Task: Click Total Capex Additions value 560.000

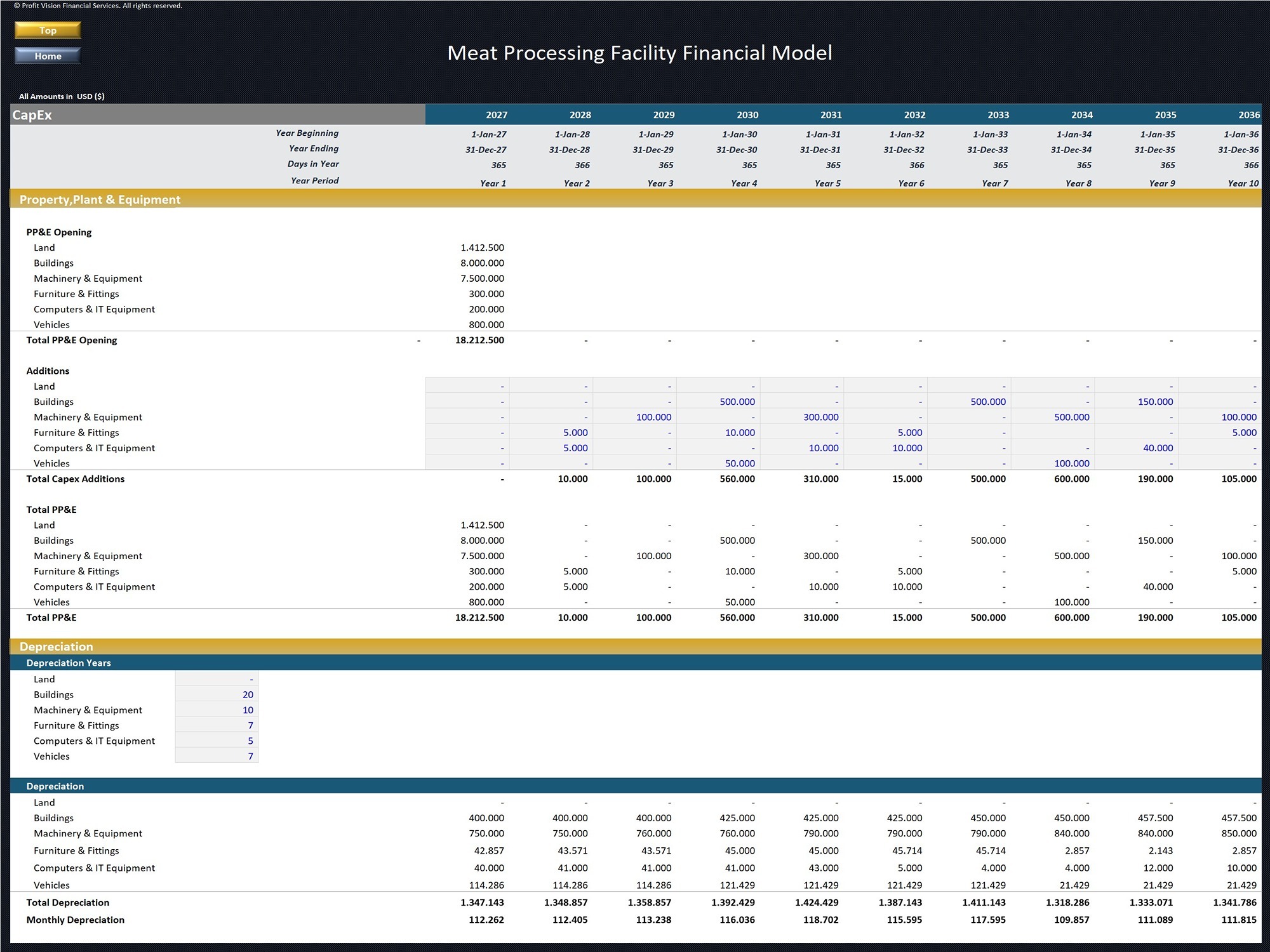Action: click(x=737, y=479)
